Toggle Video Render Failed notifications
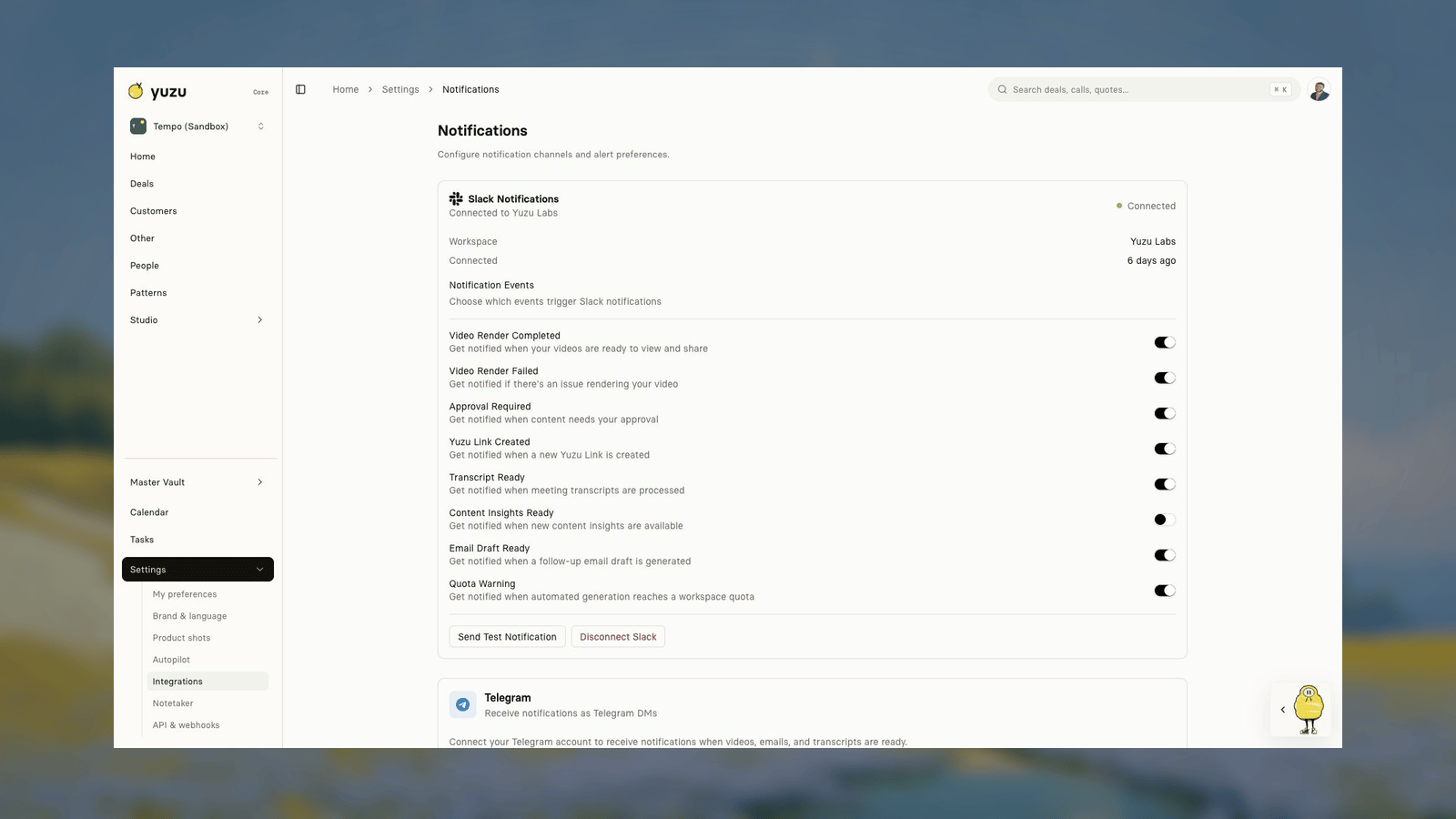The height and width of the screenshot is (819, 1456). coord(1165,378)
